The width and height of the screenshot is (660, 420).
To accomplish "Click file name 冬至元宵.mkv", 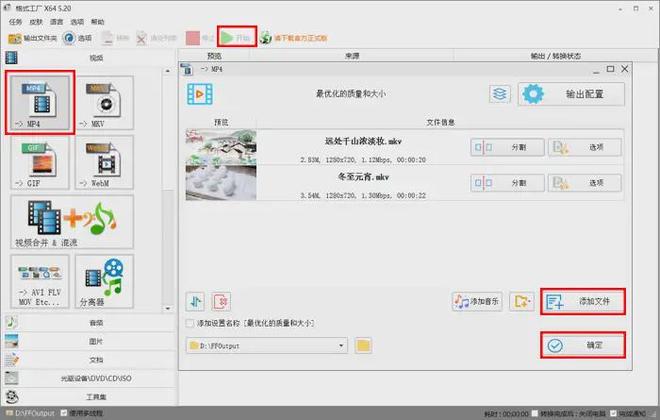I will click(363, 177).
